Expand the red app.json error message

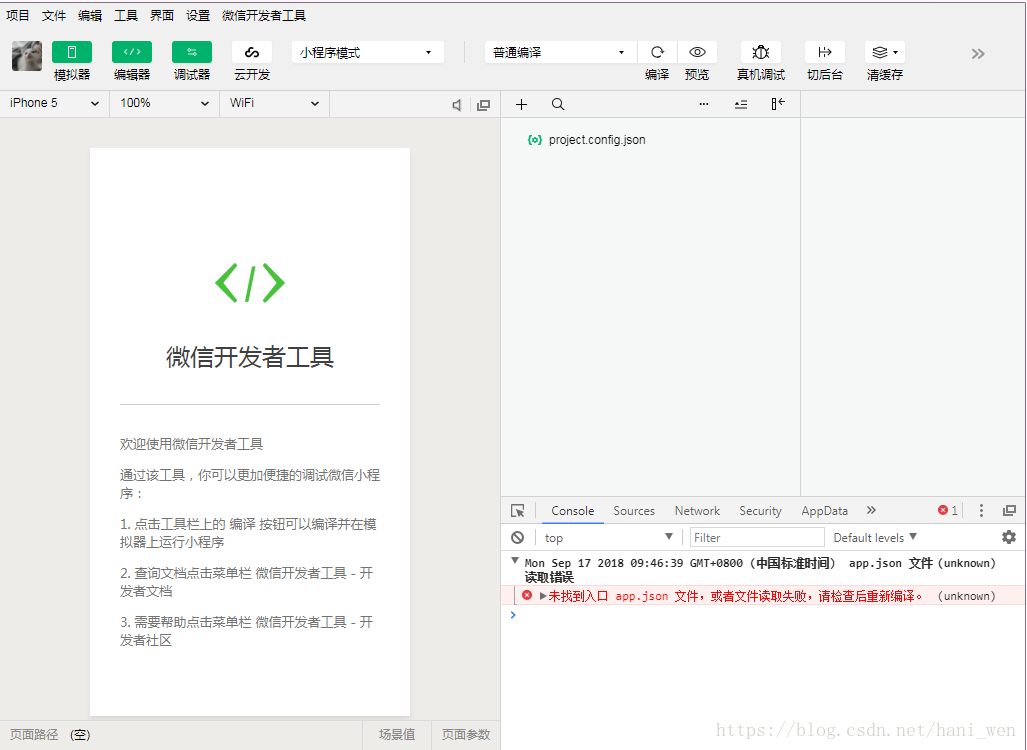542,596
